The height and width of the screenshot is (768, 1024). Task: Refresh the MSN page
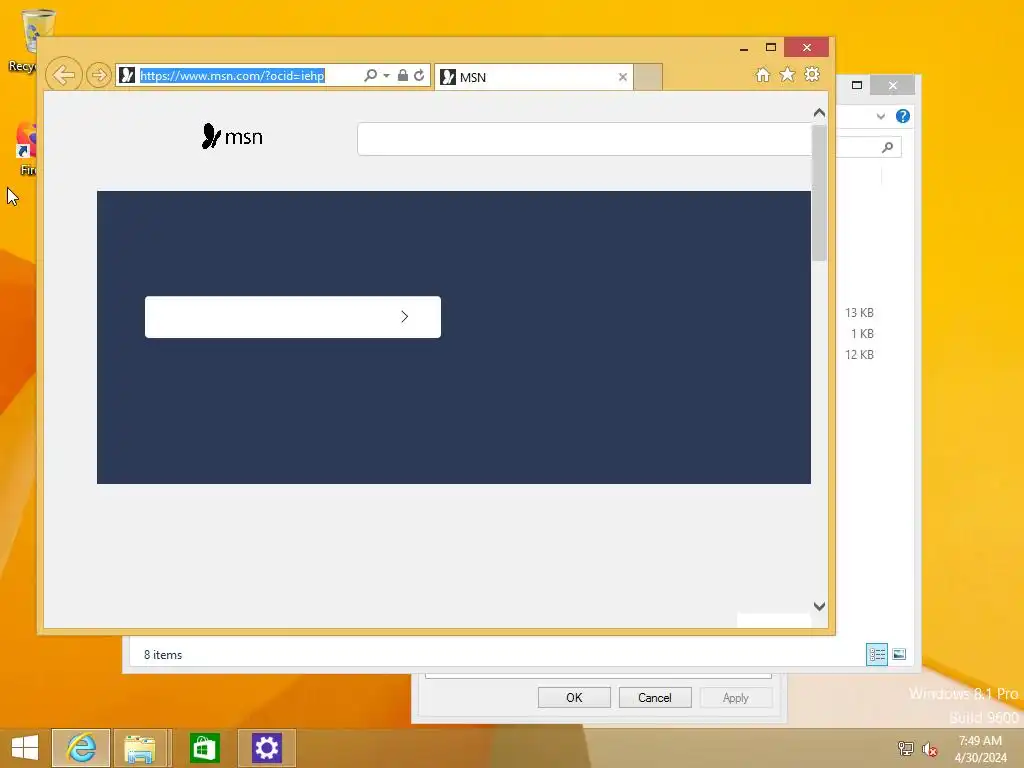pos(419,75)
